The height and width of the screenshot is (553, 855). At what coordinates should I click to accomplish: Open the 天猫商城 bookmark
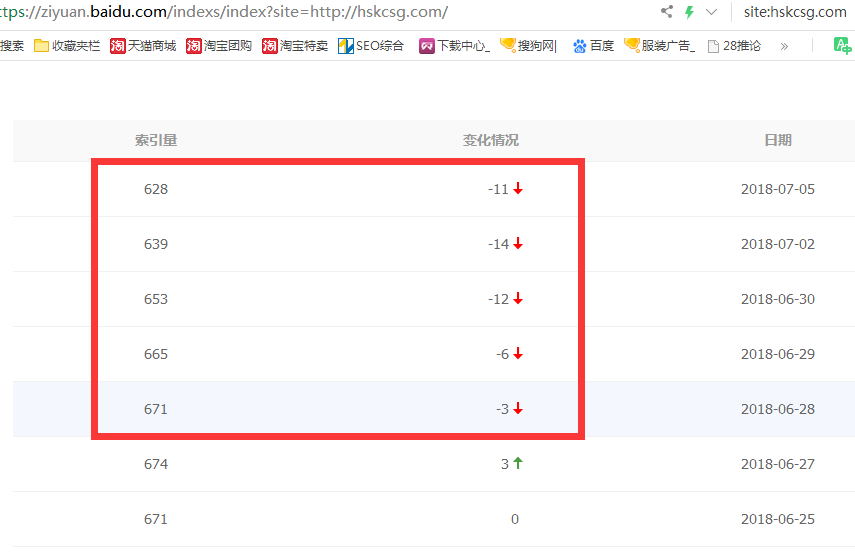143,46
